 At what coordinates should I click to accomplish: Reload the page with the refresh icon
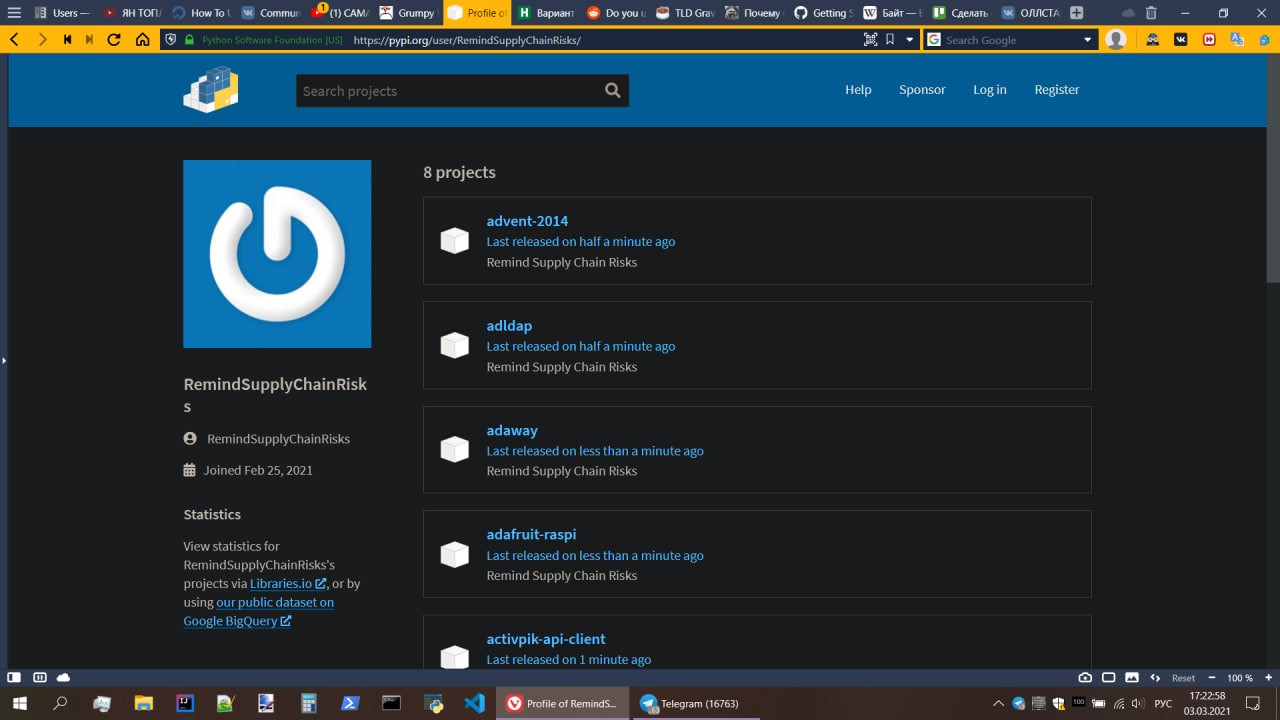pyautogui.click(x=114, y=40)
